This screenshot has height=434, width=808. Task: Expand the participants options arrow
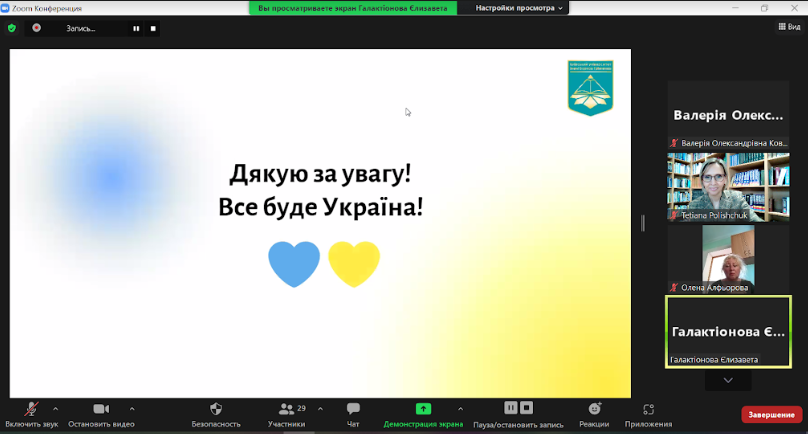pos(320,408)
